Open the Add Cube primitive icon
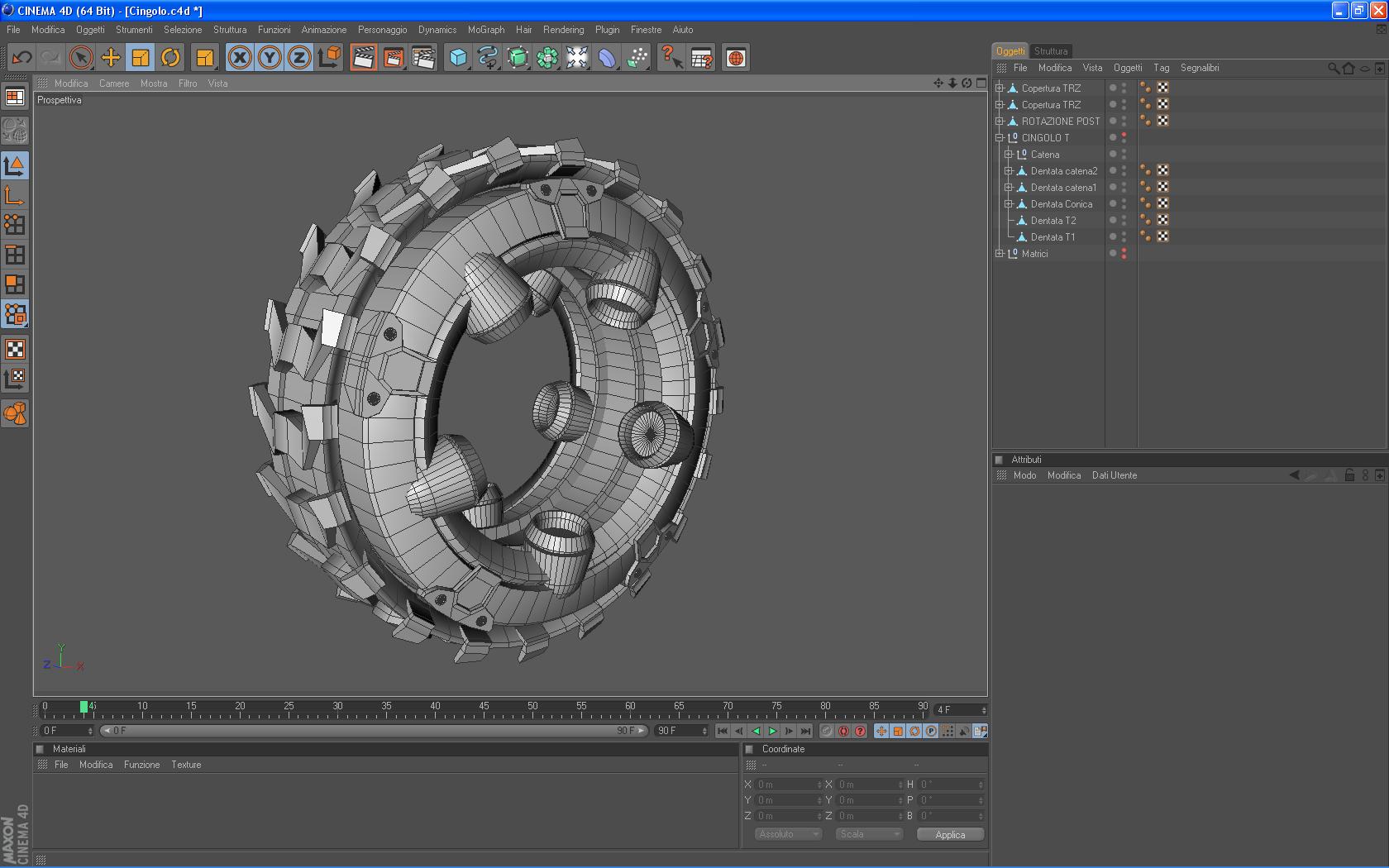Image resolution: width=1389 pixels, height=868 pixels. pyautogui.click(x=458, y=57)
